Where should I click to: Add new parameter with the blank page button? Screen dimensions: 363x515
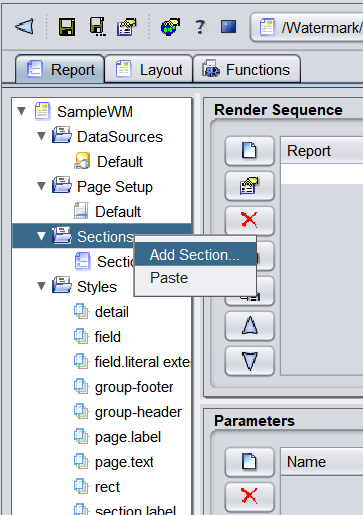click(249, 462)
